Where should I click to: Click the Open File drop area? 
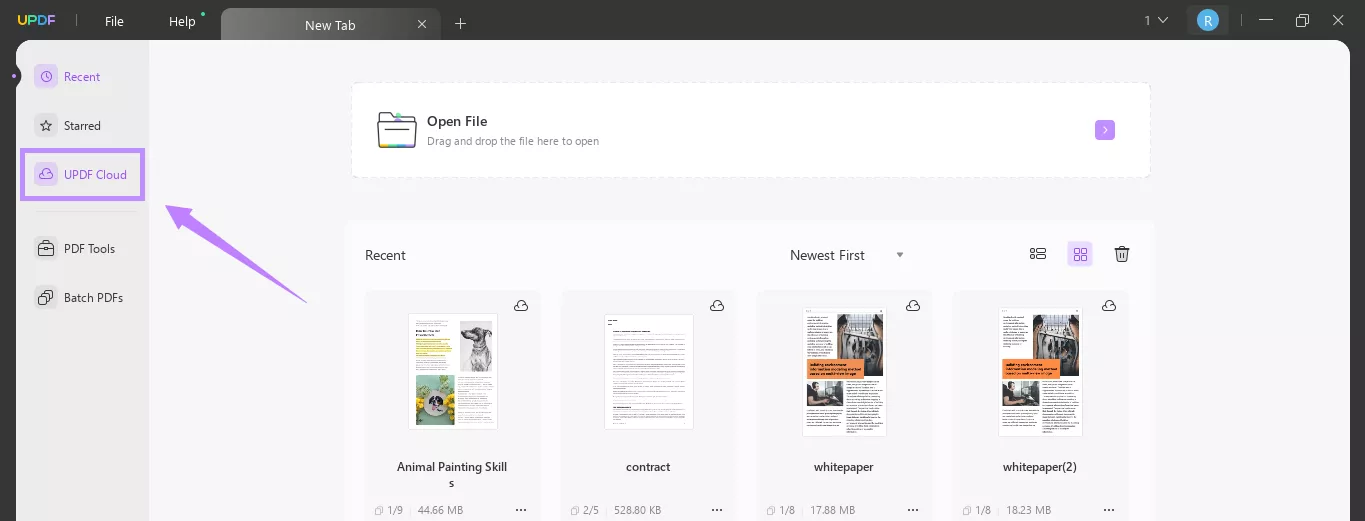click(750, 130)
